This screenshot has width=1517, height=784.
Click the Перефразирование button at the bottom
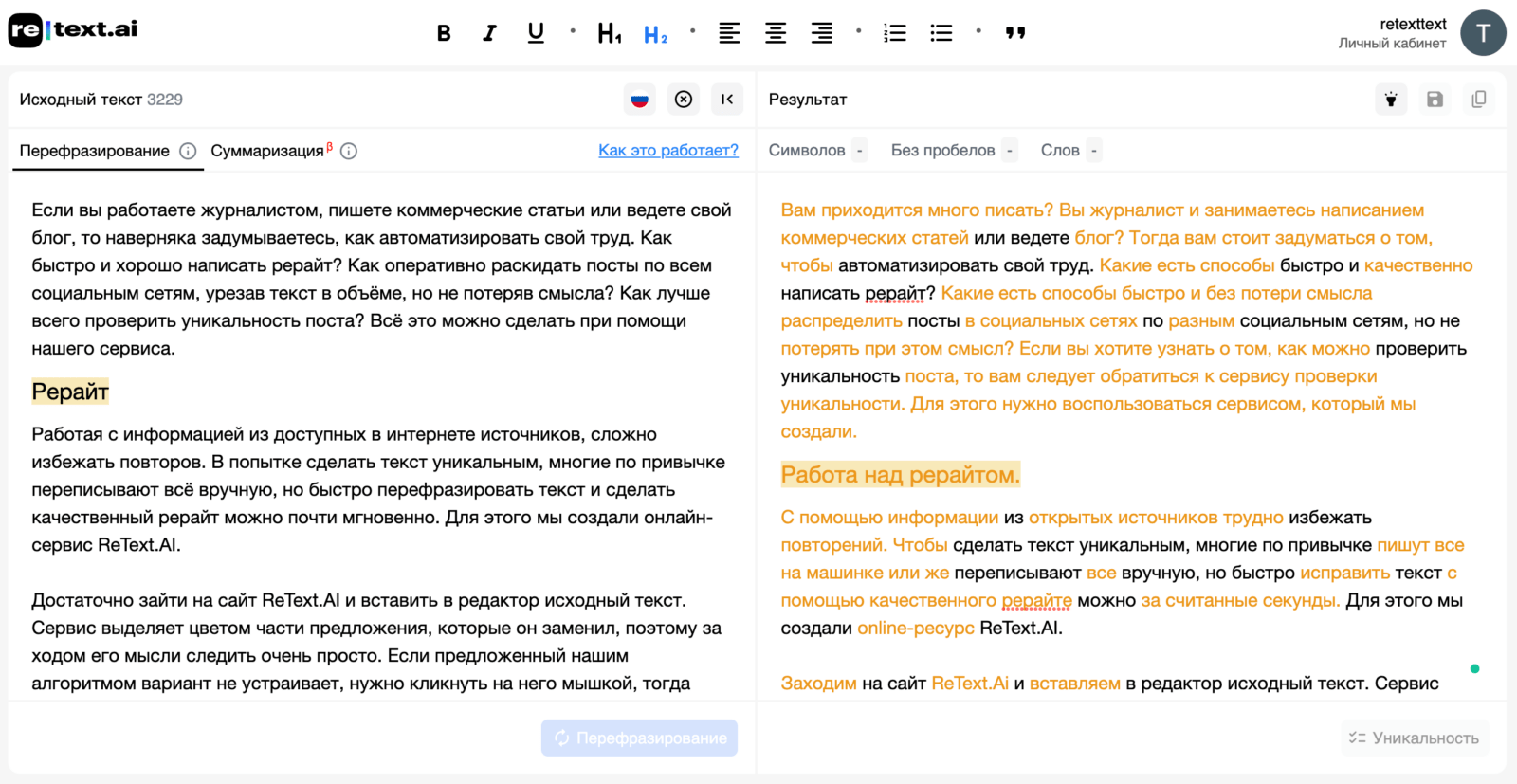640,738
